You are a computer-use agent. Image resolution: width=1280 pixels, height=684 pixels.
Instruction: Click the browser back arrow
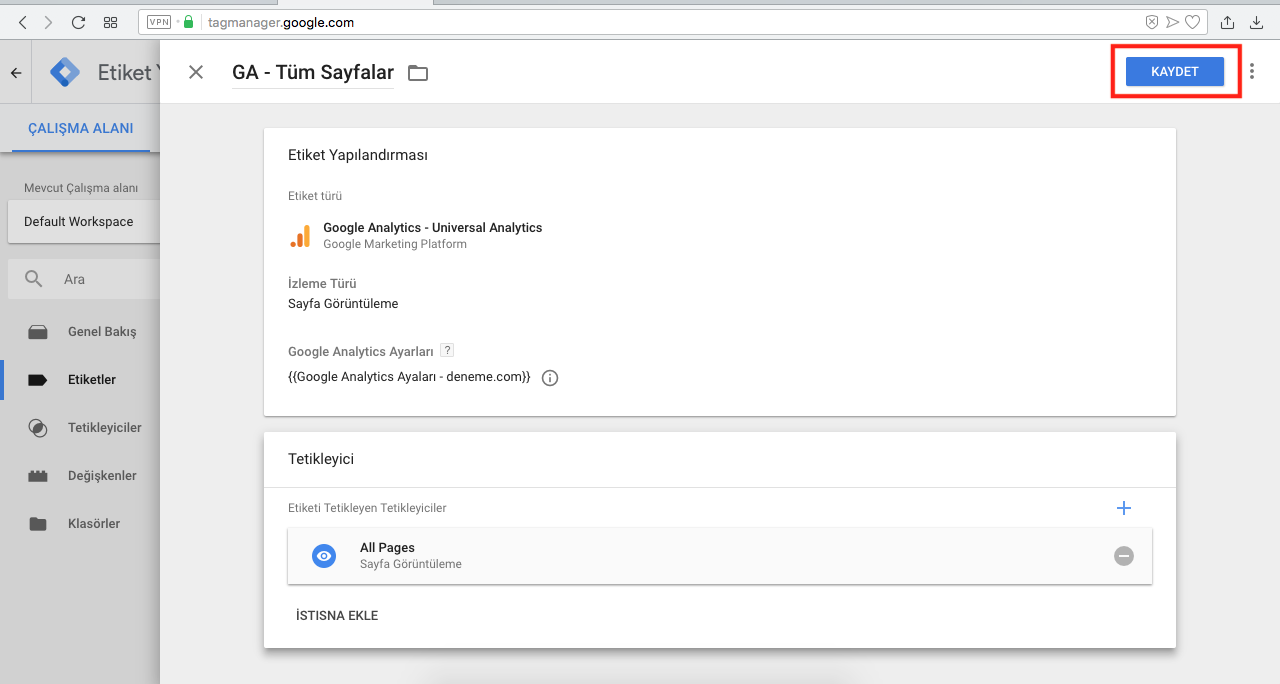pos(22,22)
